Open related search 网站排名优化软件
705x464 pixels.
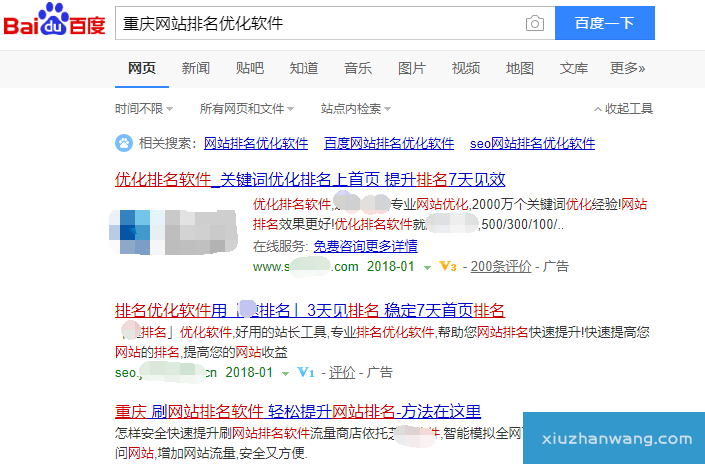tap(256, 143)
